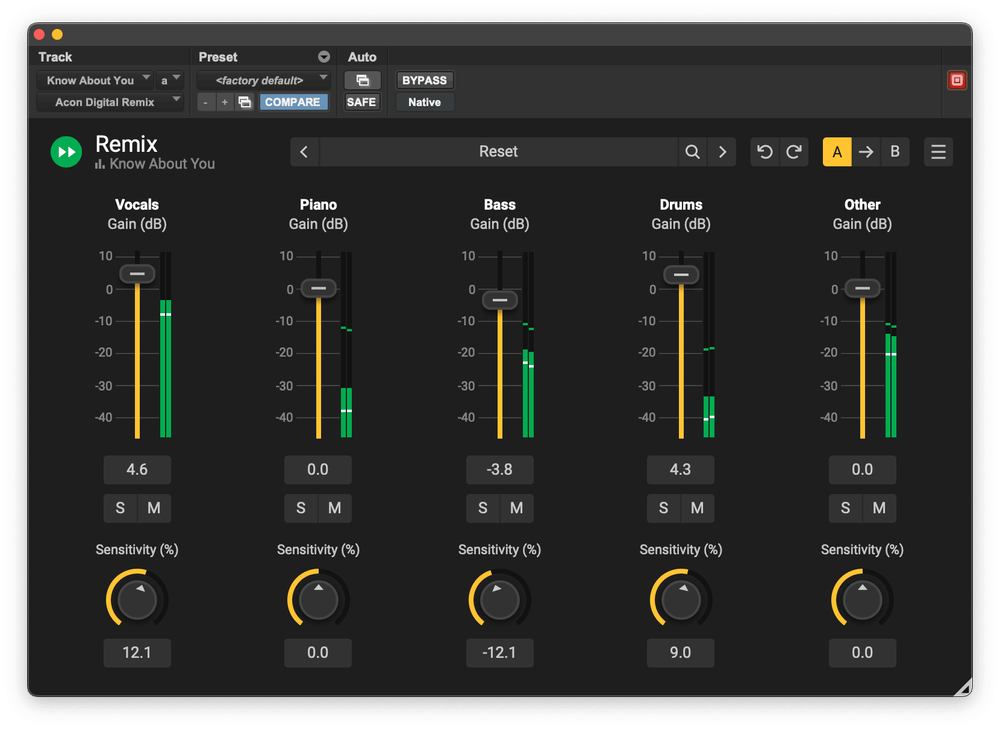The image size is (1000, 729).
Task: Switch to the B comparison slot
Action: pos(895,152)
